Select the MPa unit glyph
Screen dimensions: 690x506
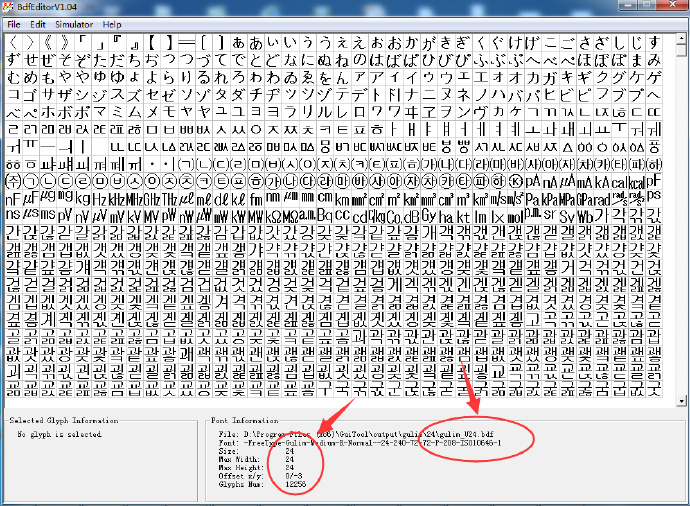click(x=566, y=199)
